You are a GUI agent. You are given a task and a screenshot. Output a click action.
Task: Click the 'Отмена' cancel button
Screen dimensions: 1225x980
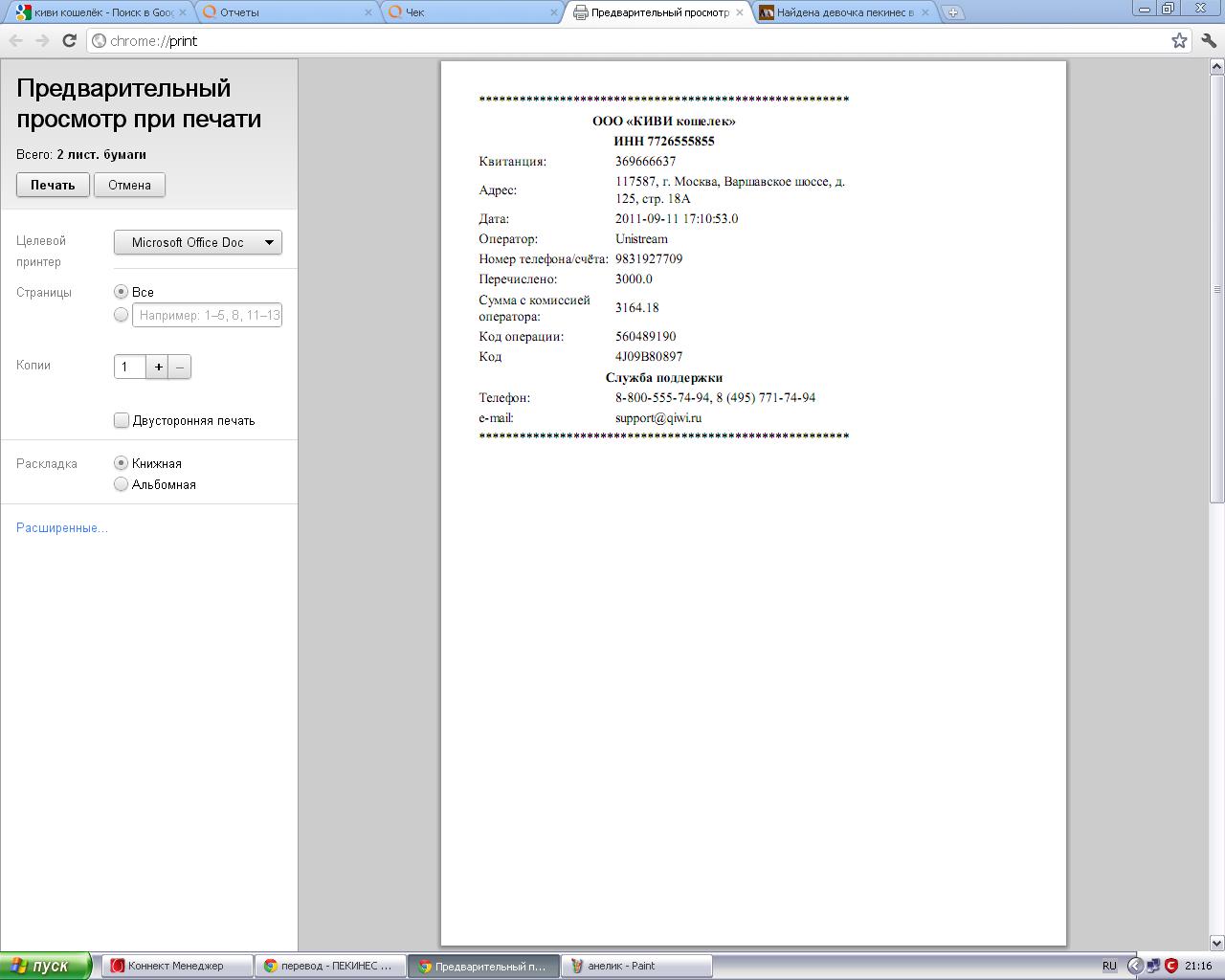(x=129, y=185)
